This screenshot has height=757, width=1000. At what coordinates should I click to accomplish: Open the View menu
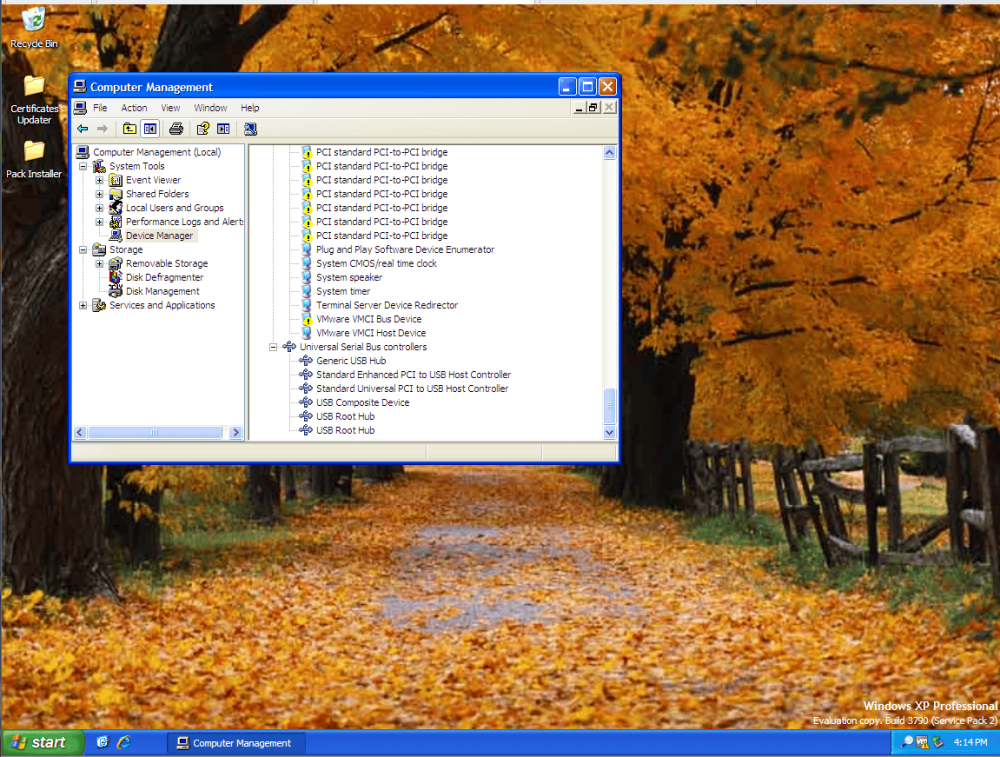coord(170,108)
